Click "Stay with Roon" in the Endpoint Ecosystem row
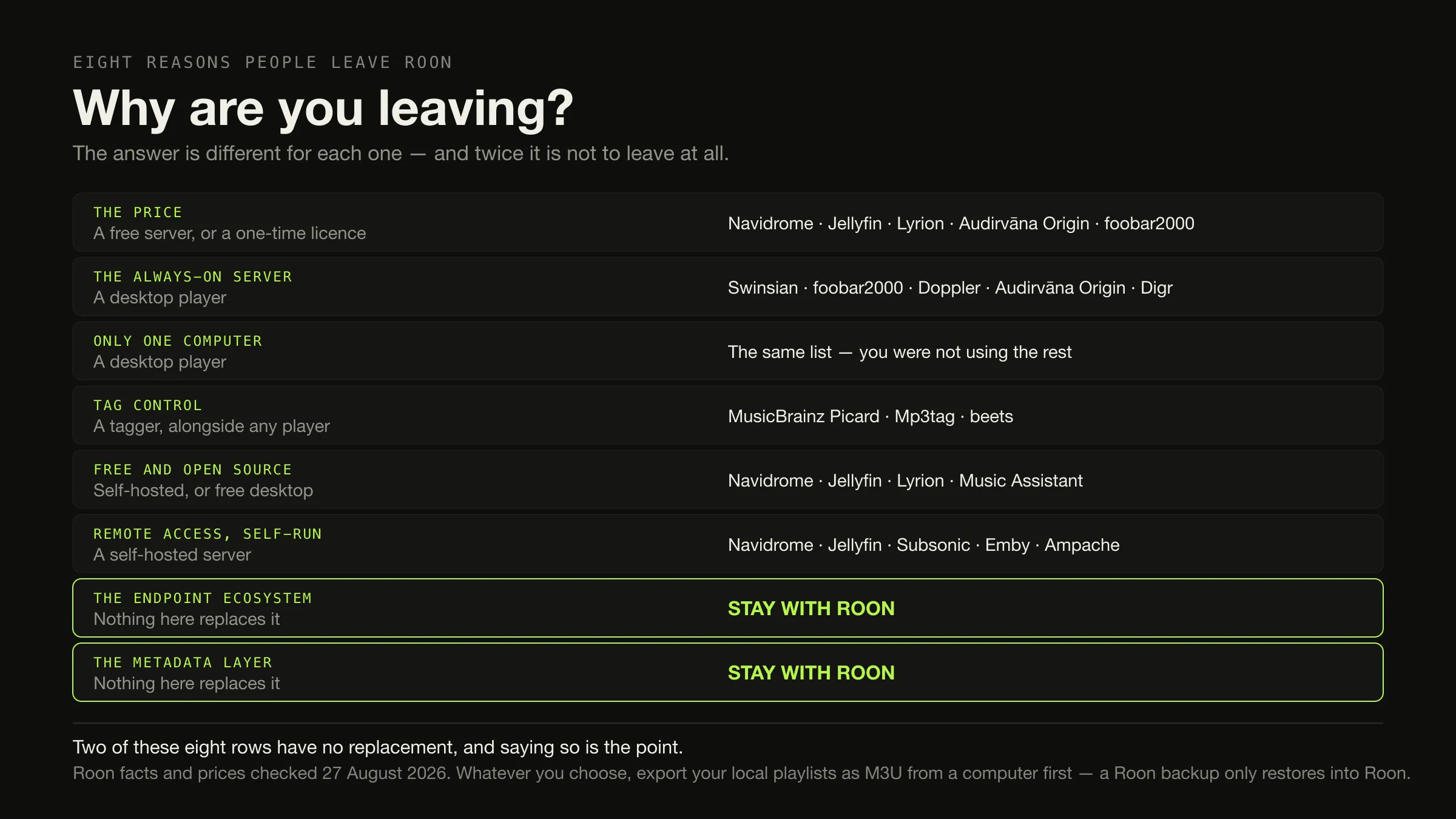Screen dimensions: 1456x819 point(811,608)
